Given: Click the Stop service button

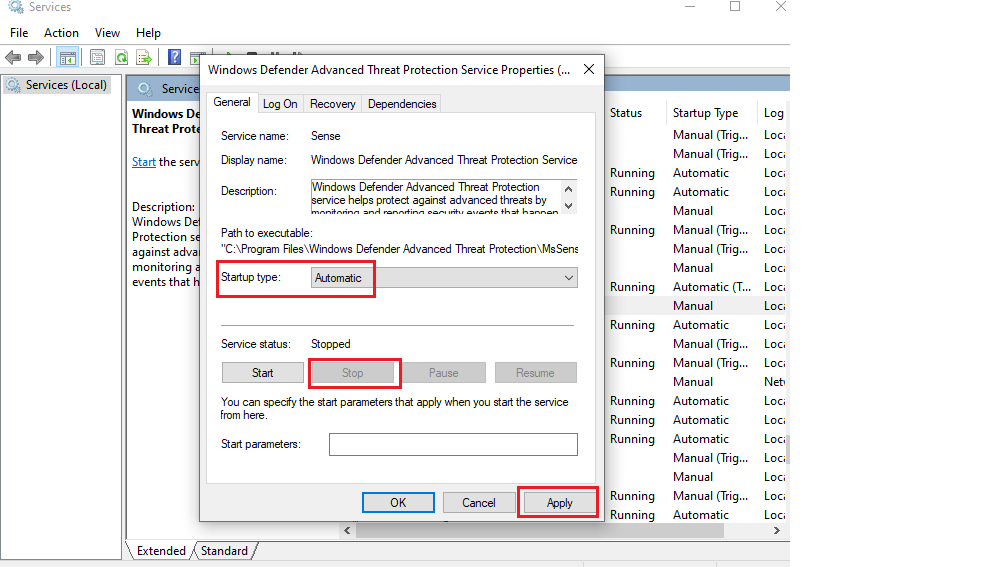Looking at the screenshot, I should point(353,372).
